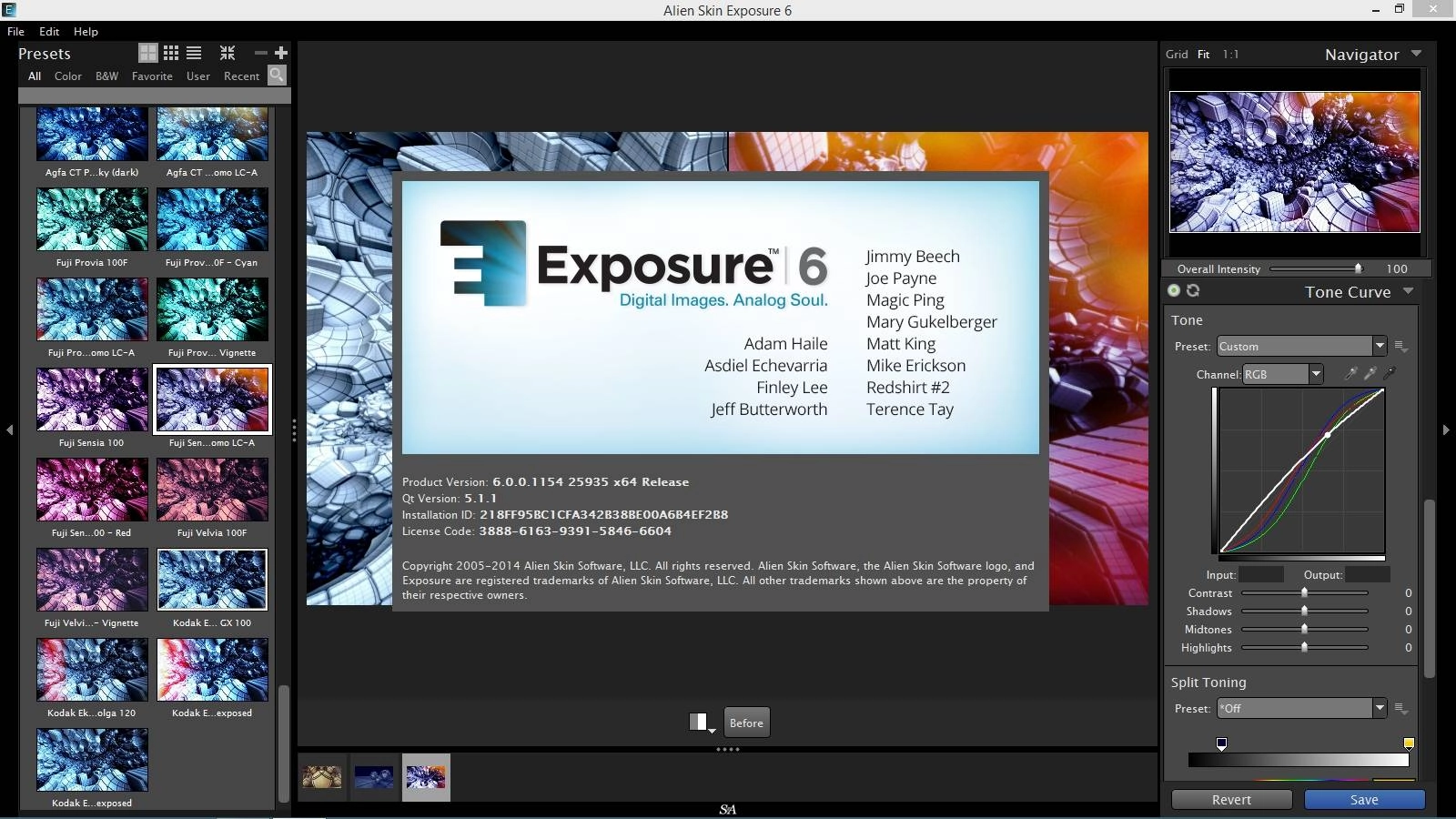Click the Navigator preview image

point(1294,162)
